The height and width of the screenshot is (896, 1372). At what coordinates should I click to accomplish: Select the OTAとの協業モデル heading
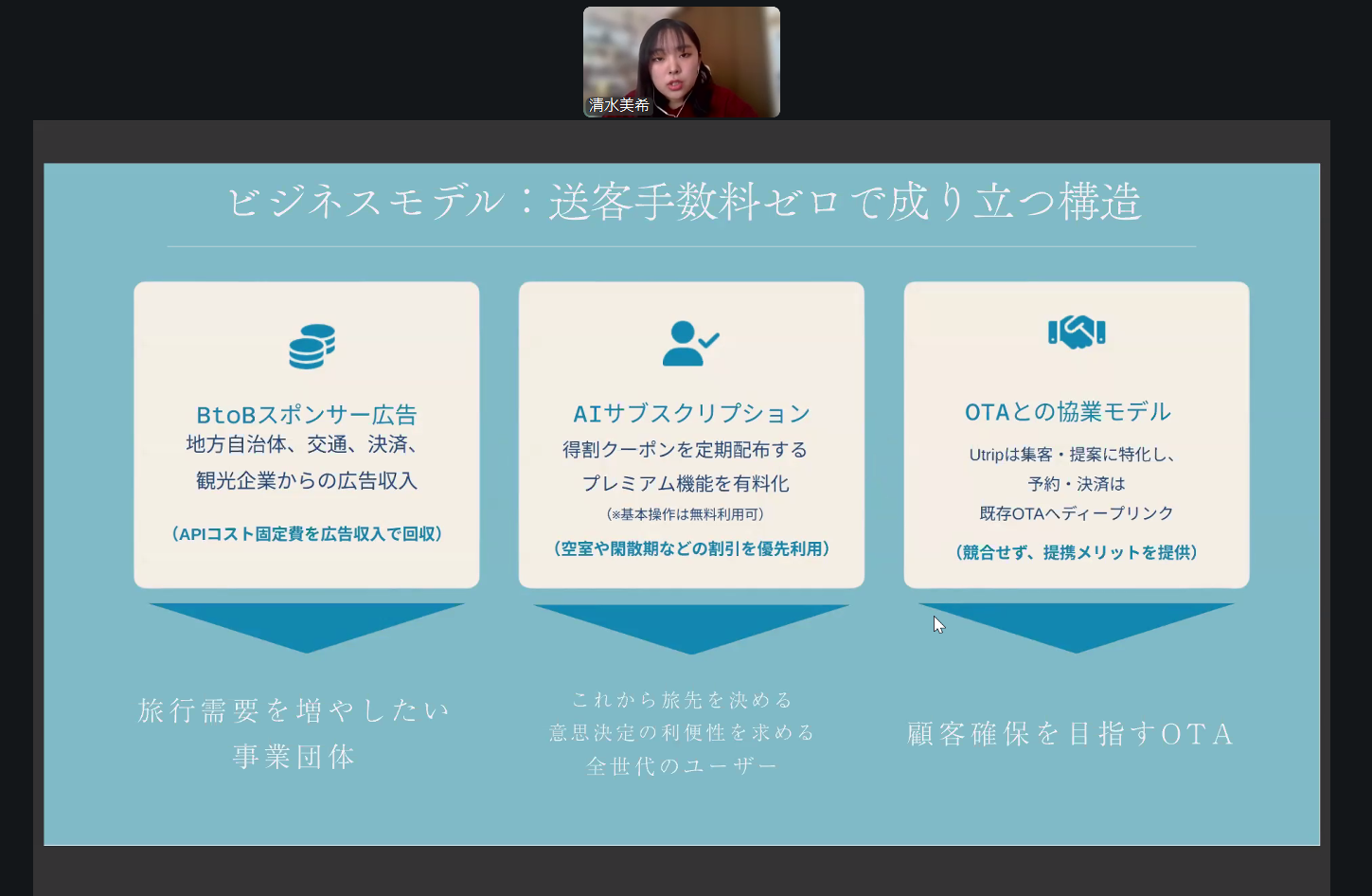(x=1067, y=412)
